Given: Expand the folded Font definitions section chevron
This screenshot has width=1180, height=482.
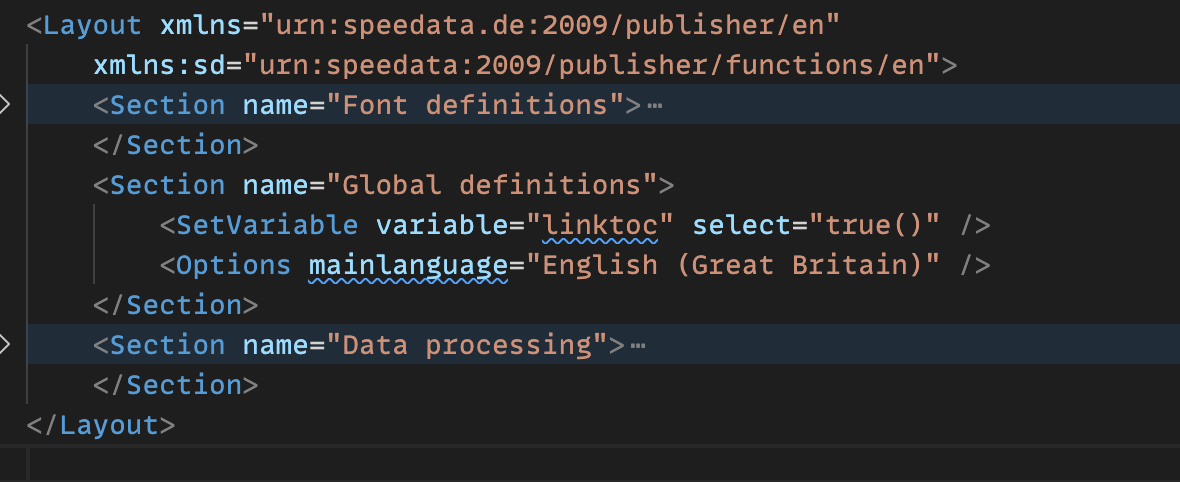Looking at the screenshot, I should (6, 105).
